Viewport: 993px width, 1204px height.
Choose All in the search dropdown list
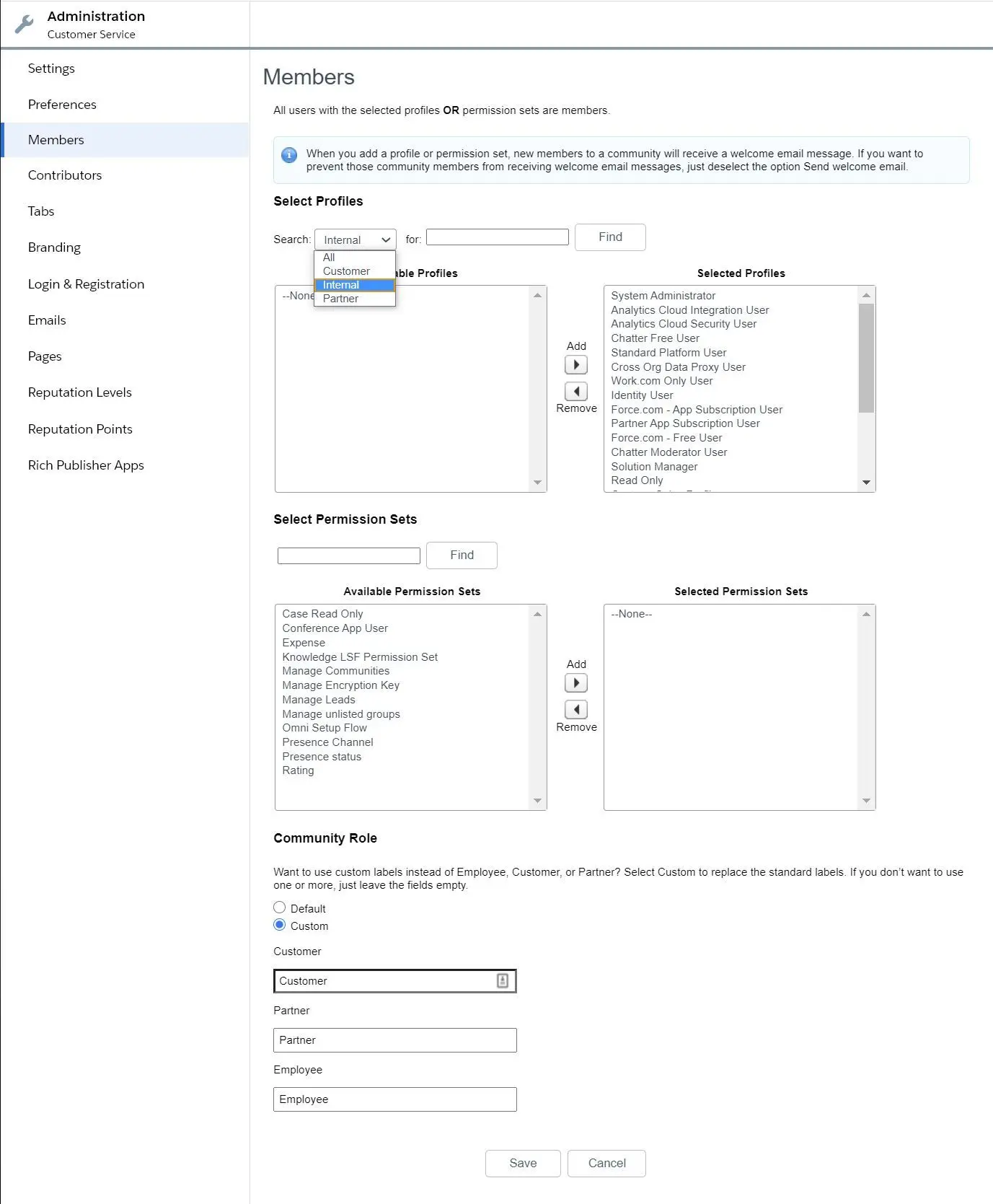(x=355, y=258)
